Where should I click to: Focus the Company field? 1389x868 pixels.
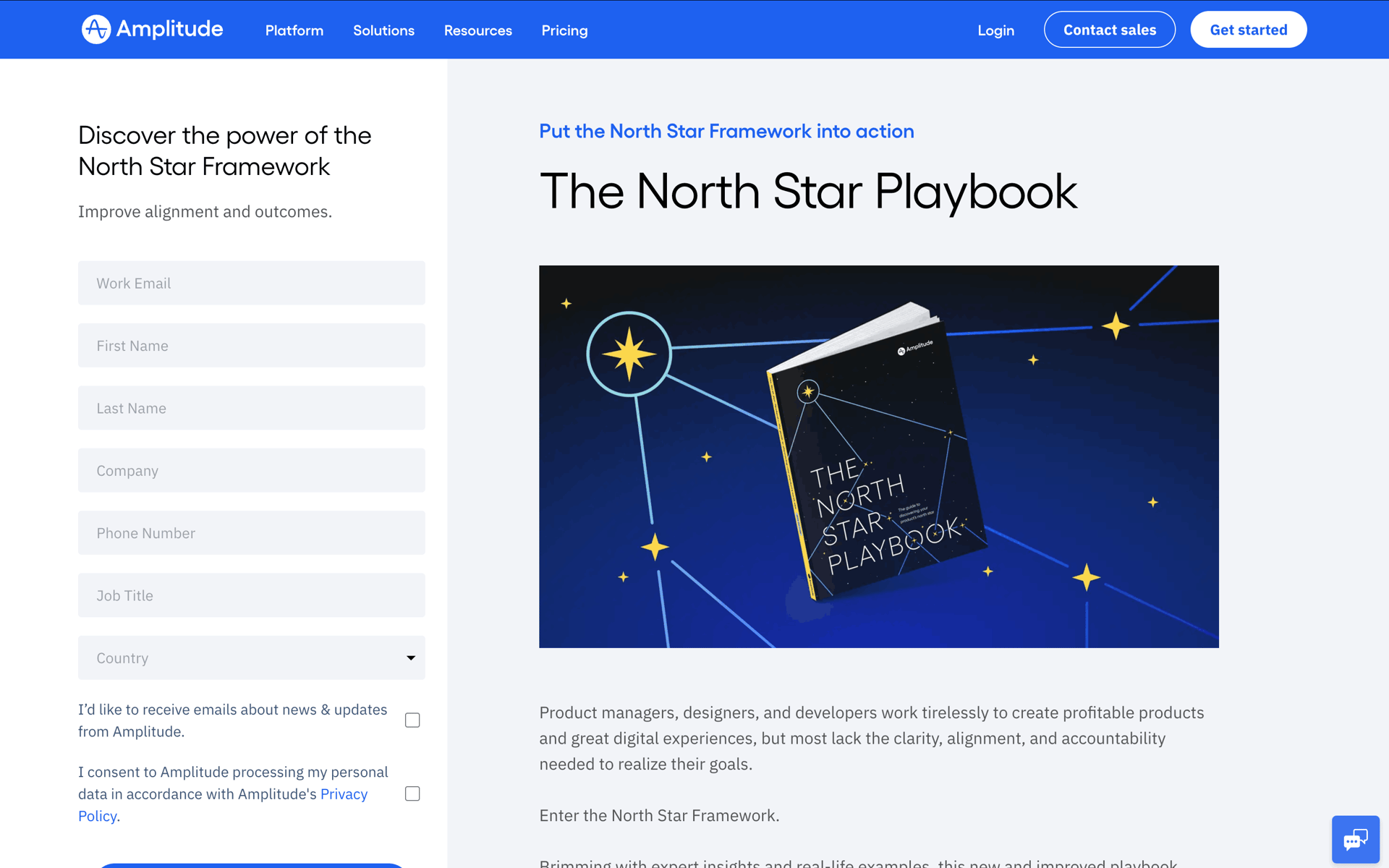pyautogui.click(x=252, y=470)
